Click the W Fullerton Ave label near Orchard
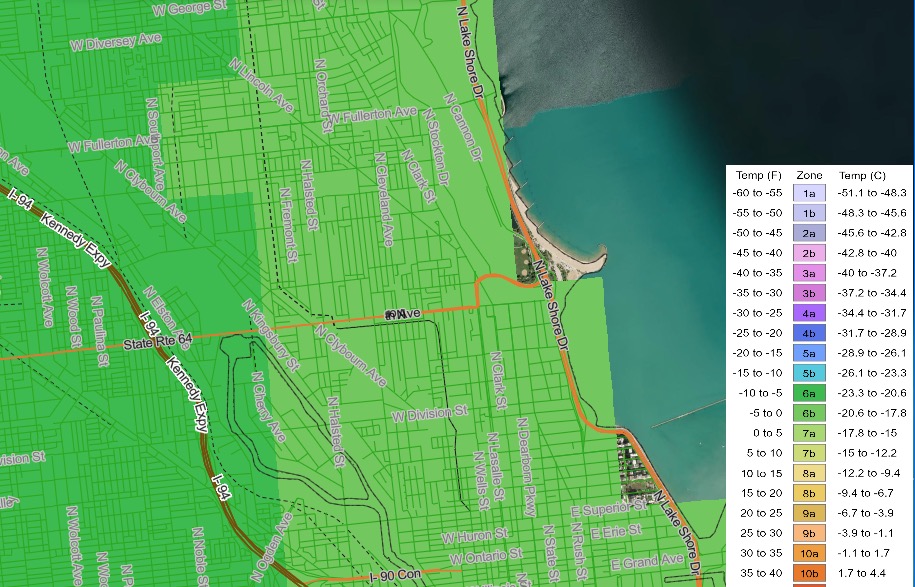915x587 pixels. 373,114
